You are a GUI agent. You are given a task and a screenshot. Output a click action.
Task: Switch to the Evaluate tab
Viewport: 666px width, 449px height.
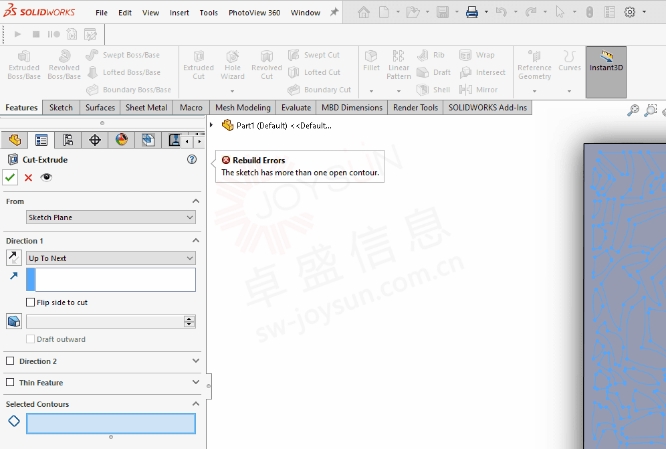pyautogui.click(x=296, y=107)
